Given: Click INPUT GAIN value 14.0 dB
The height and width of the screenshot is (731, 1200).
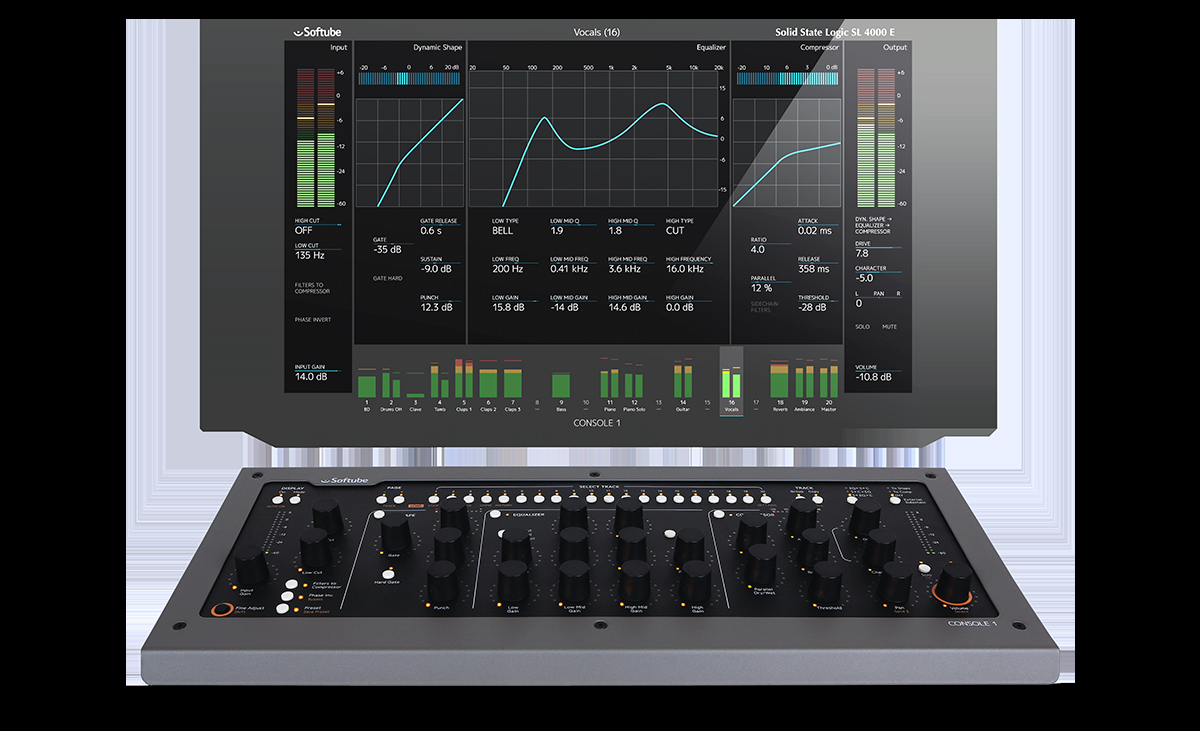Looking at the screenshot, I should tap(311, 377).
